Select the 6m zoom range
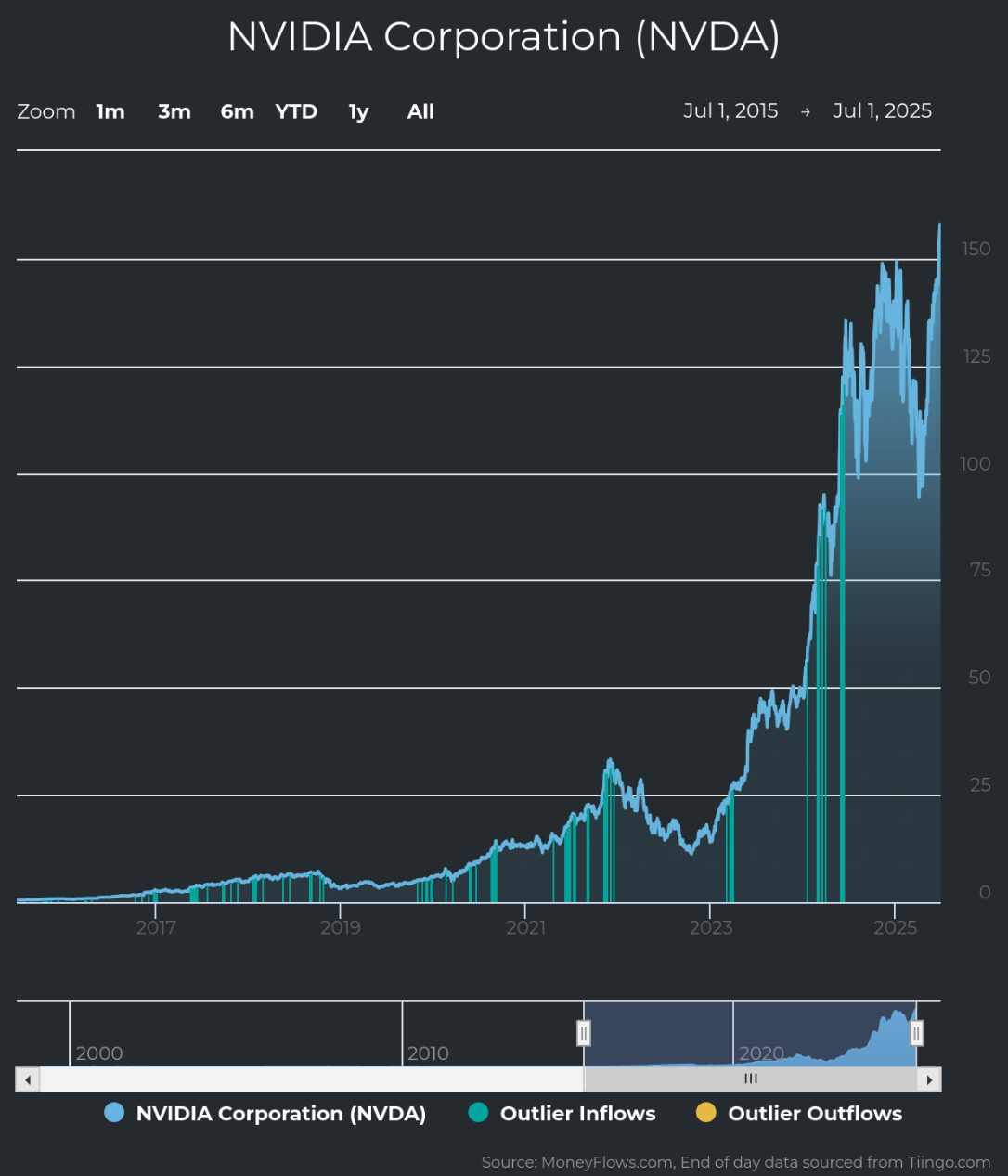Image resolution: width=1008 pixels, height=1176 pixels. click(x=237, y=111)
